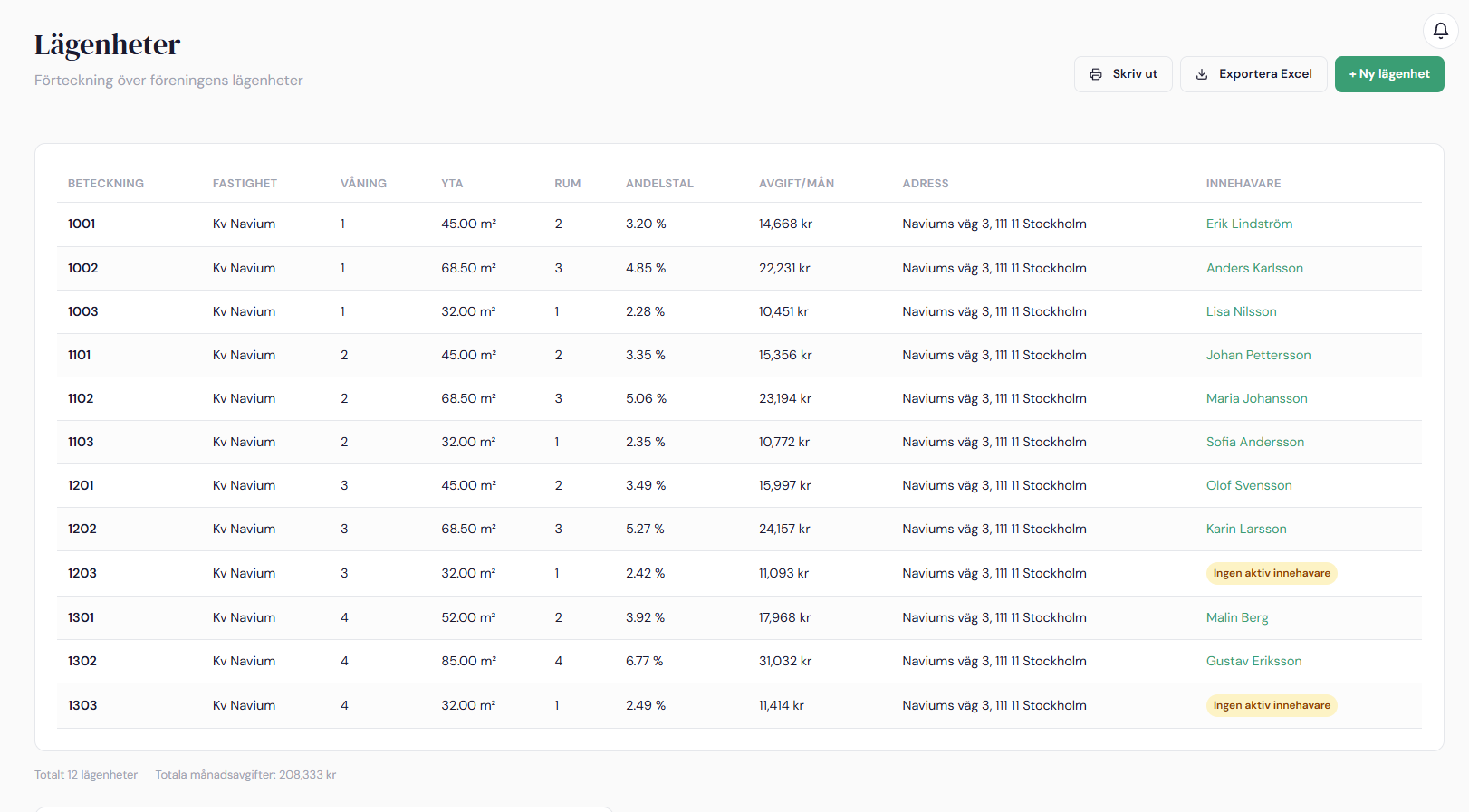The height and width of the screenshot is (812, 1469).
Task: Open Johan Pettersson's owner page
Action: click(1257, 355)
